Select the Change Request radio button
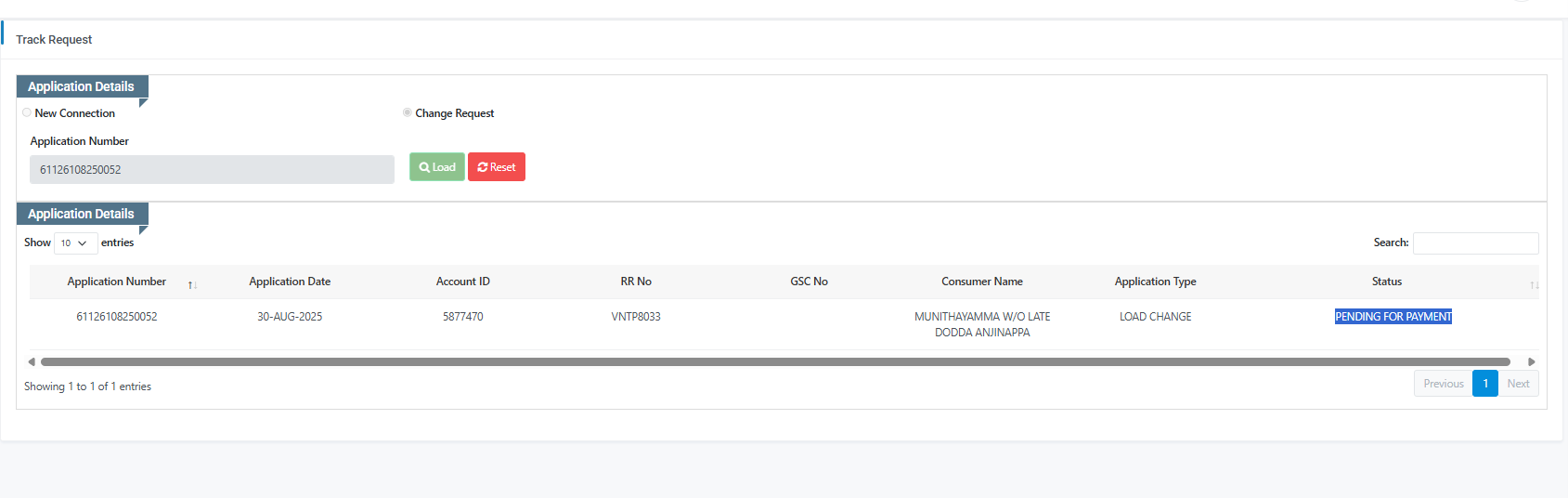 408,112
